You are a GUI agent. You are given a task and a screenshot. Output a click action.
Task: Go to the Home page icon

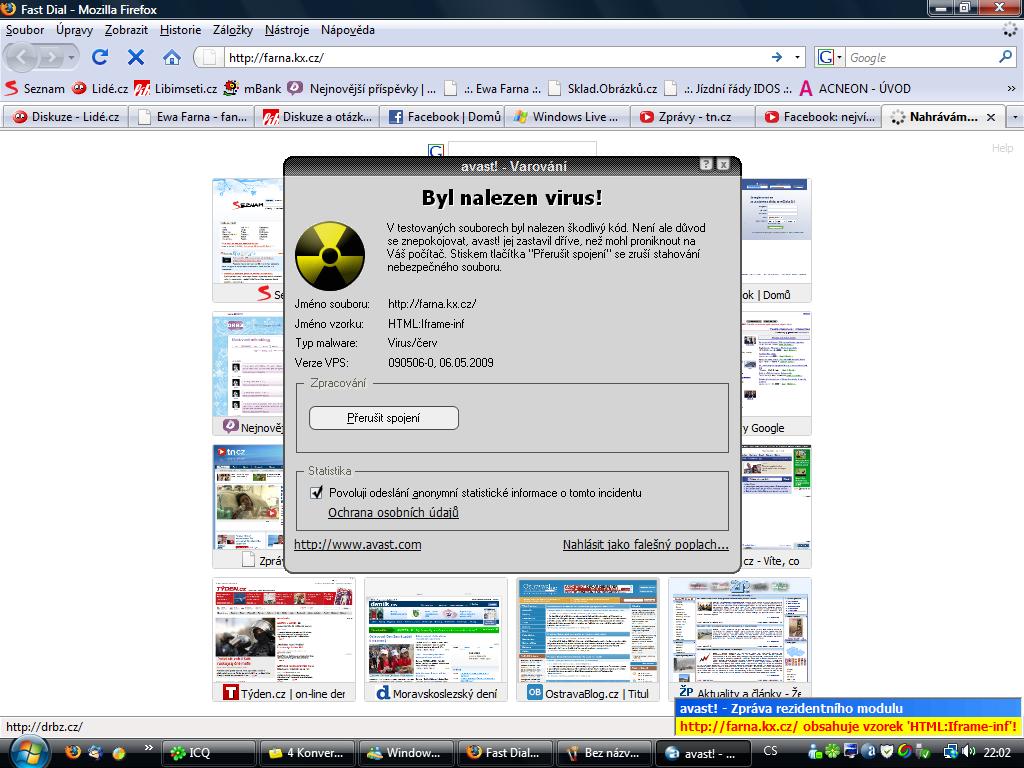[172, 57]
